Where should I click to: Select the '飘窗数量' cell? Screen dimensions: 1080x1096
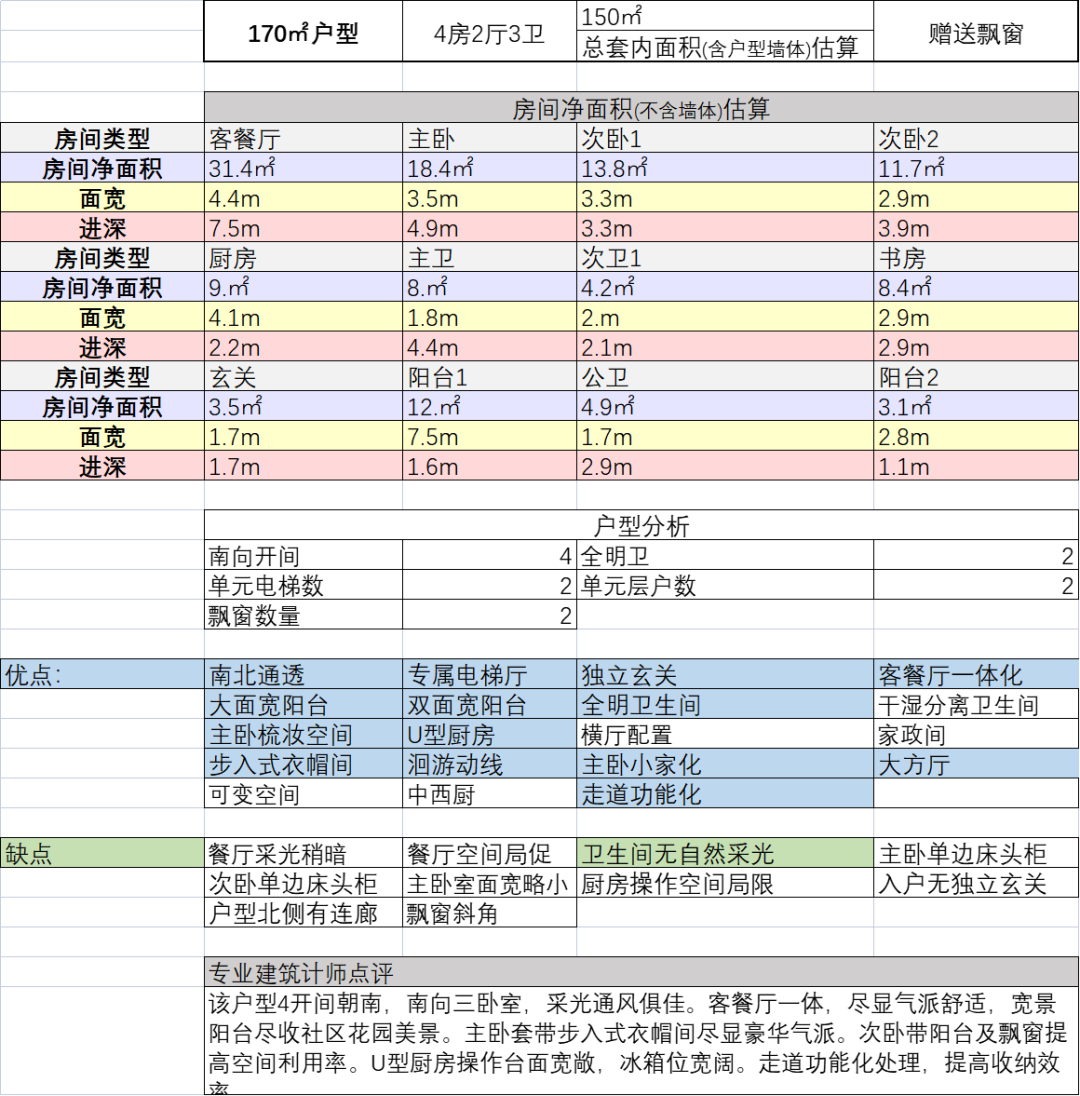pos(303,615)
